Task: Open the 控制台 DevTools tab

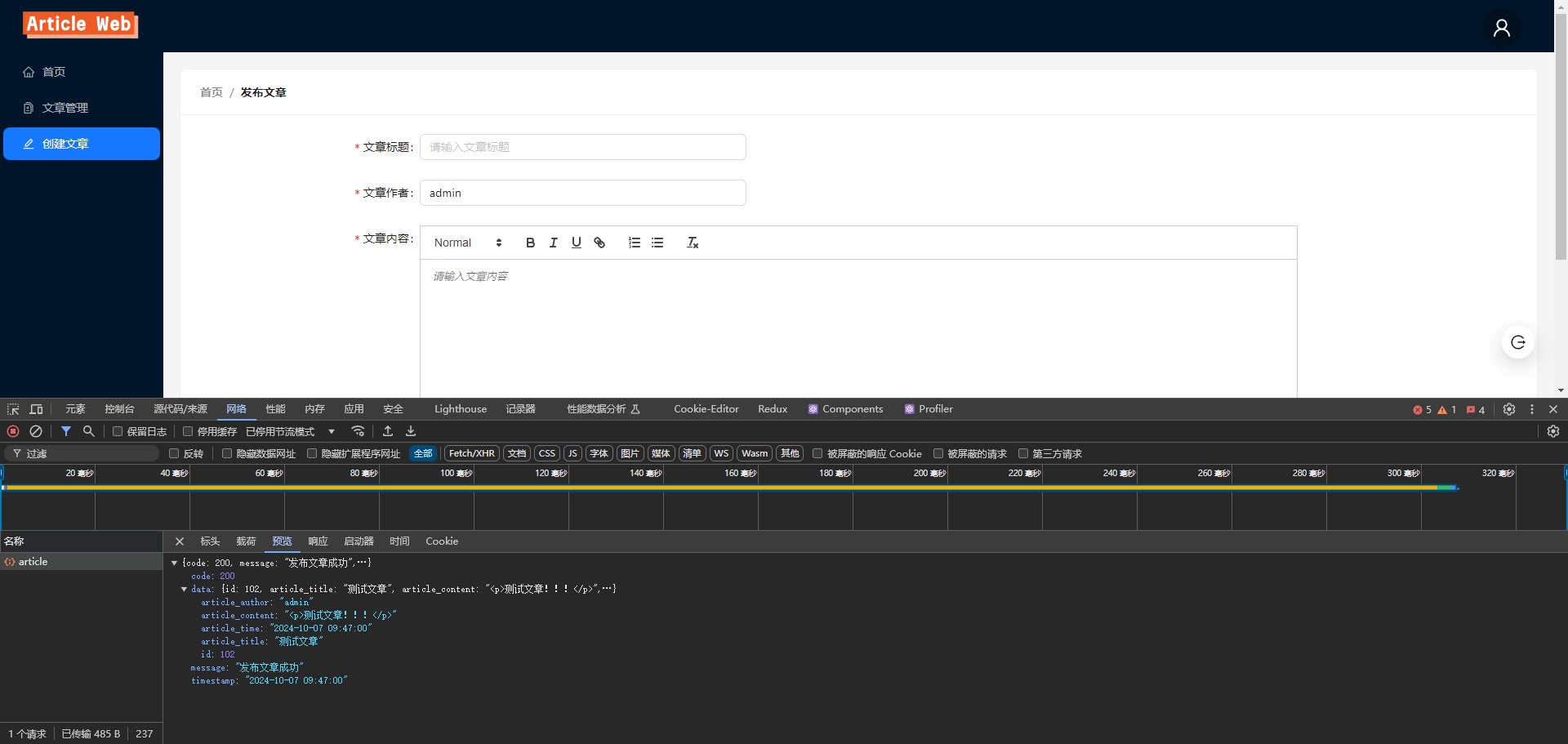Action: (119, 409)
